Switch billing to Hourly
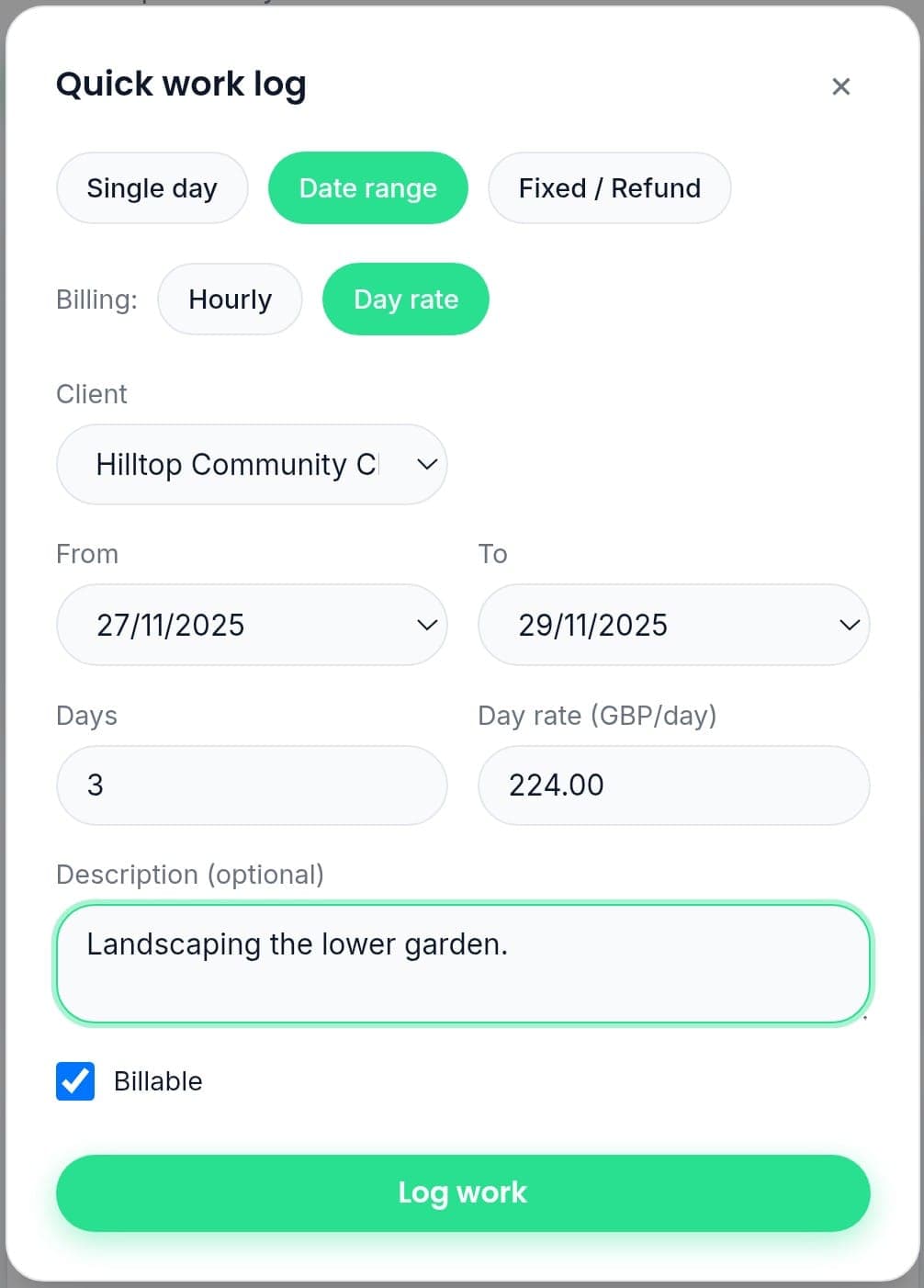924x1288 pixels. [x=230, y=299]
